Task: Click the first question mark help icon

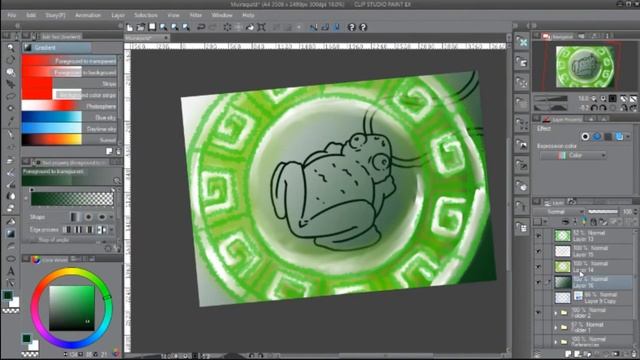Action: tap(351, 27)
